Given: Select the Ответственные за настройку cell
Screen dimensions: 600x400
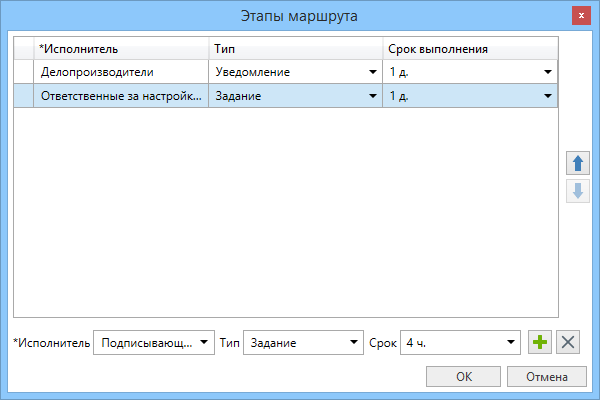Looking at the screenshot, I should (120, 96).
